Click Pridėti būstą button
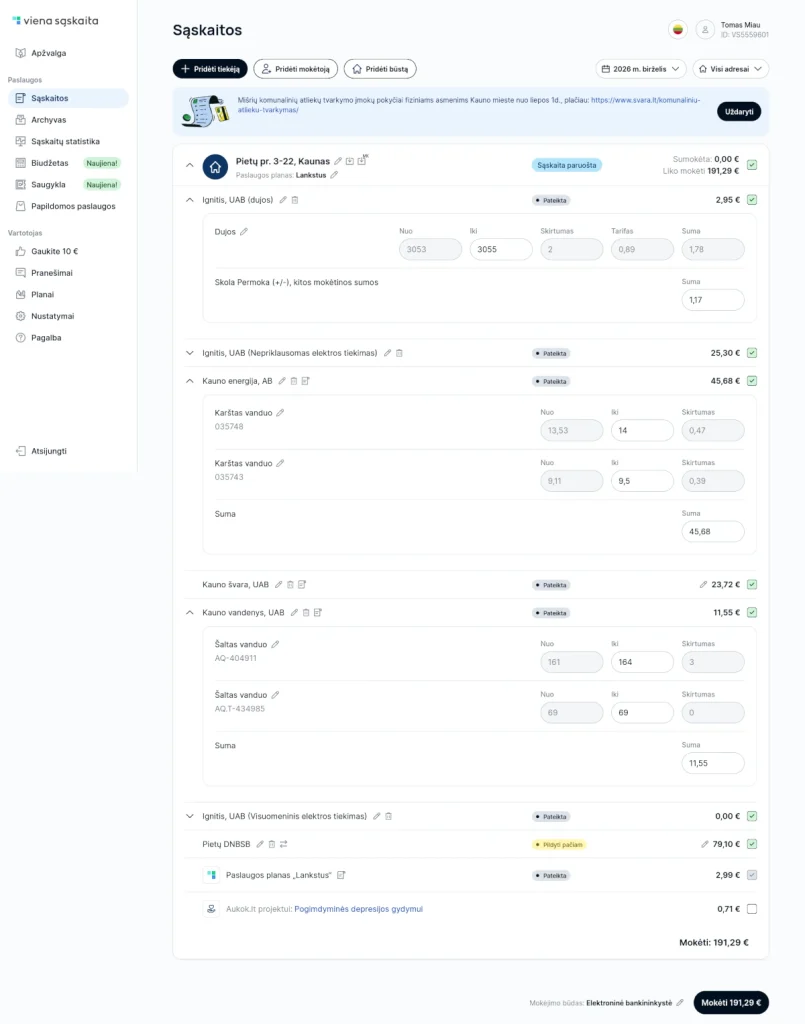Image resolution: width=805 pixels, height=1024 pixels. (380, 69)
